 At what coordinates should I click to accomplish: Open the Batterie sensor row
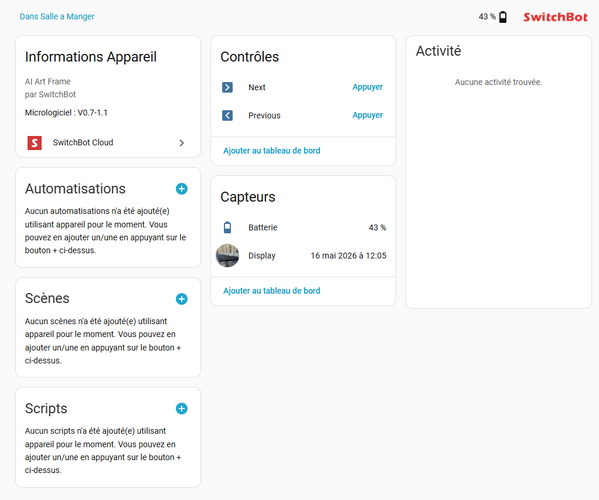pyautogui.click(x=303, y=228)
